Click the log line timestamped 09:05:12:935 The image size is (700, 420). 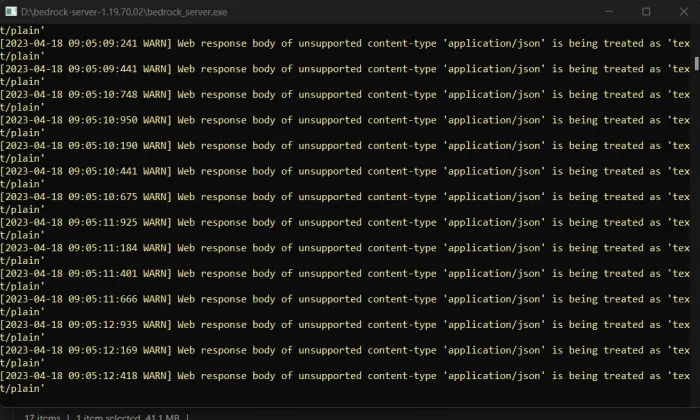point(345,324)
